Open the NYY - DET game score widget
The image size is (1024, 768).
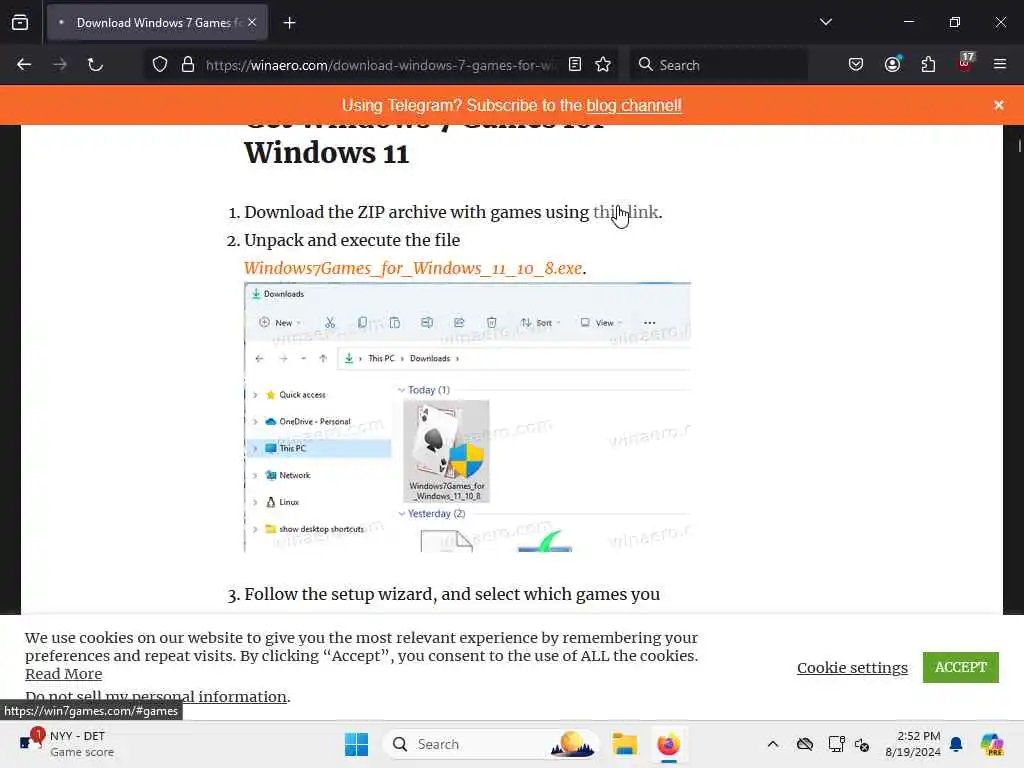tap(66, 744)
